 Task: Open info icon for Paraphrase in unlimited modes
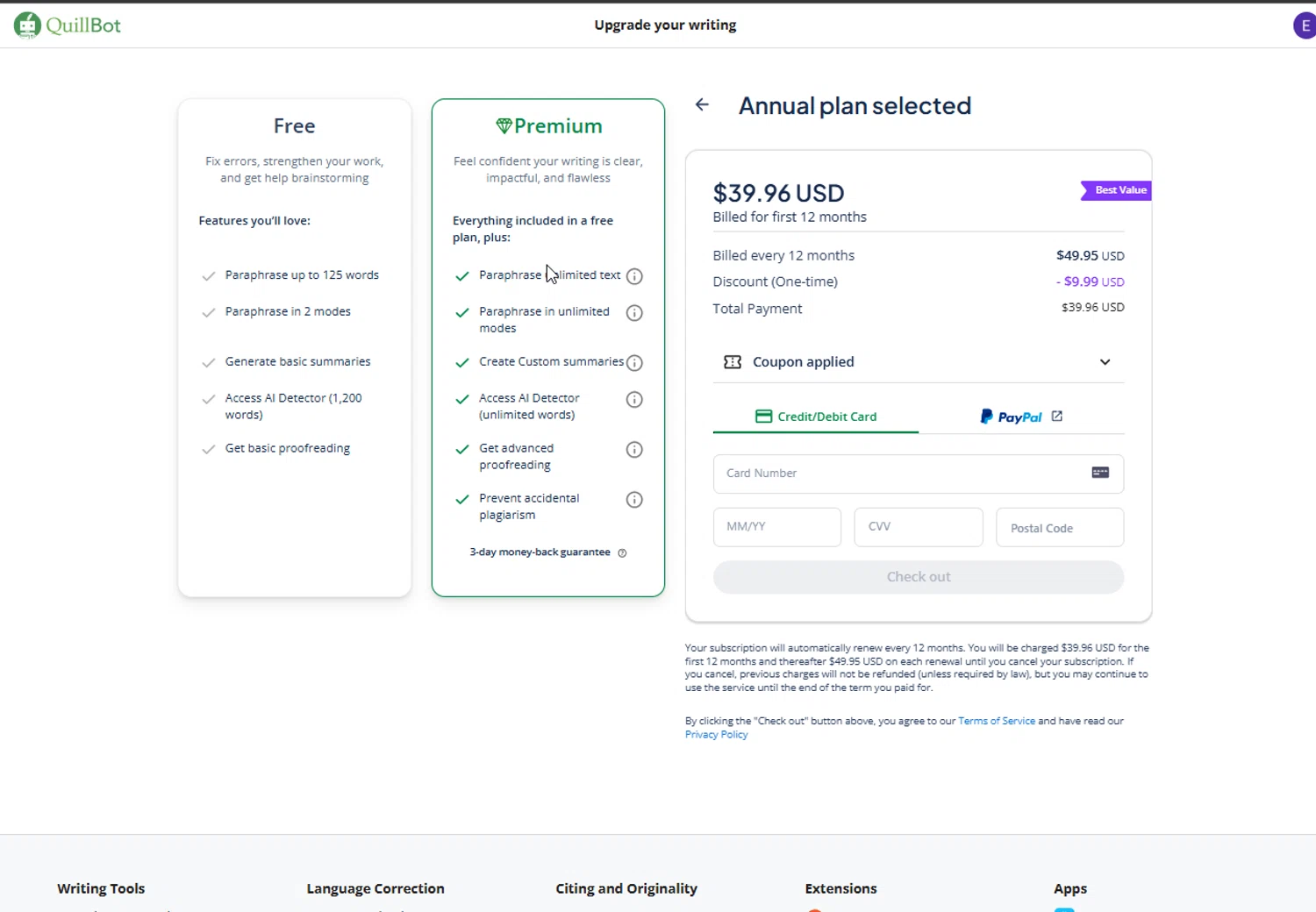[x=634, y=313]
